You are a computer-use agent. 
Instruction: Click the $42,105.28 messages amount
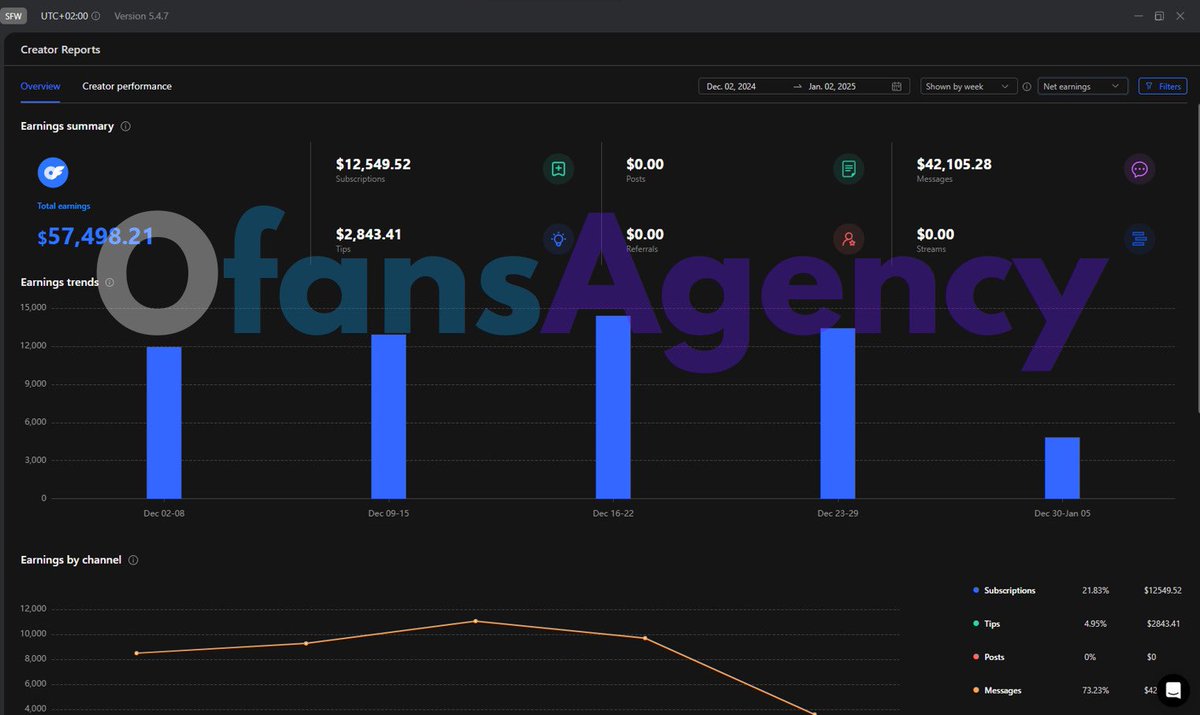[x=954, y=164]
